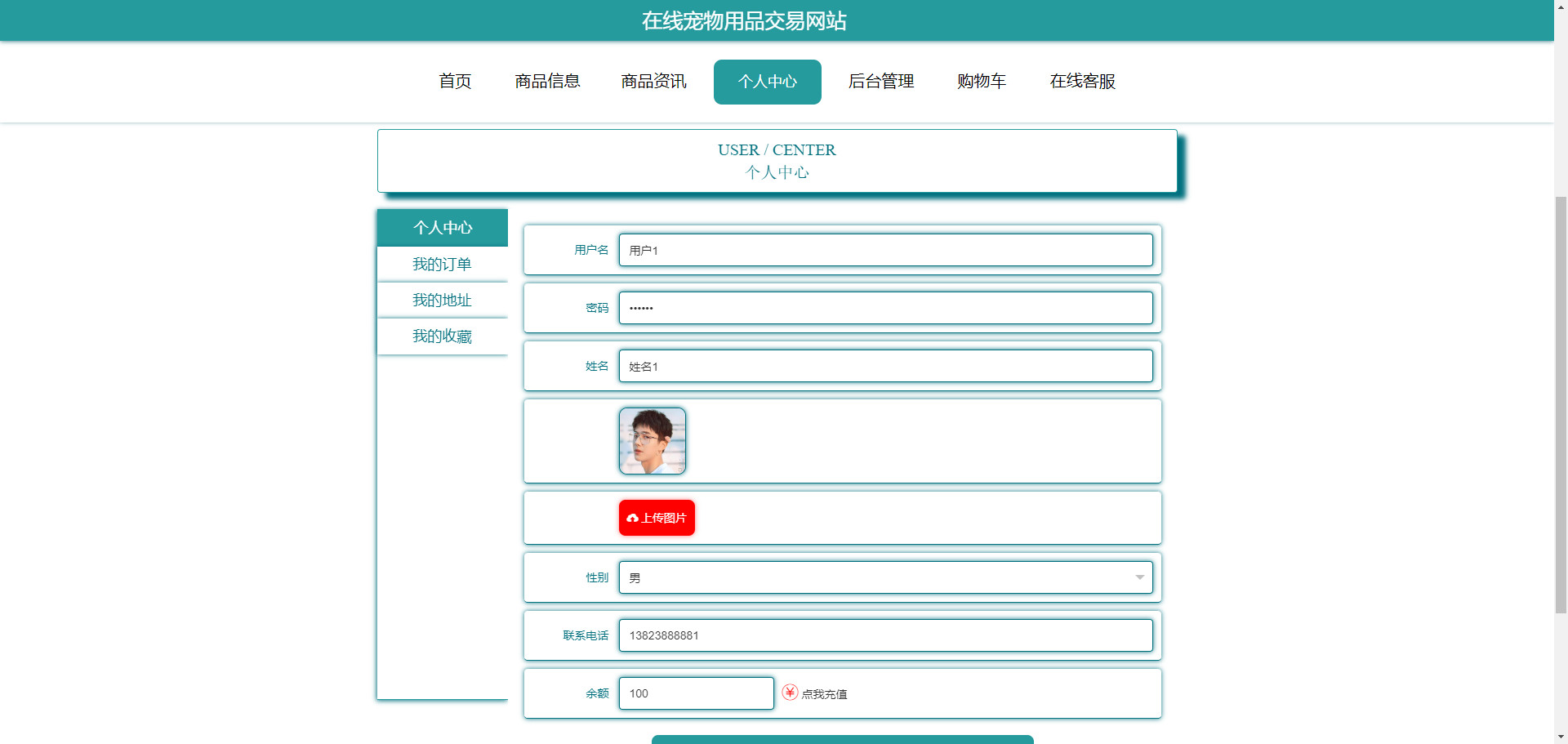Click the 用户名 label

591,250
